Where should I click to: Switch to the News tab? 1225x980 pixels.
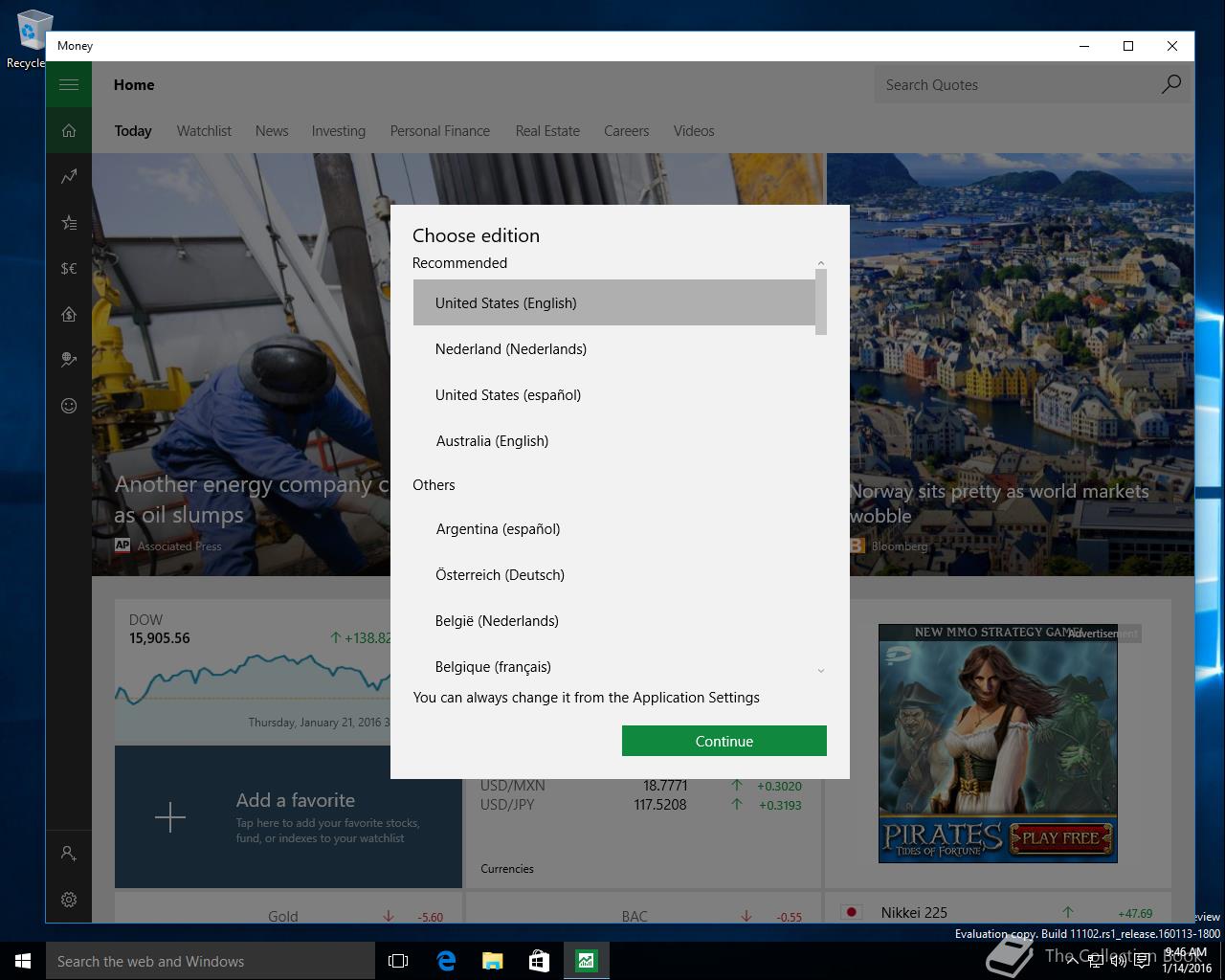272,131
